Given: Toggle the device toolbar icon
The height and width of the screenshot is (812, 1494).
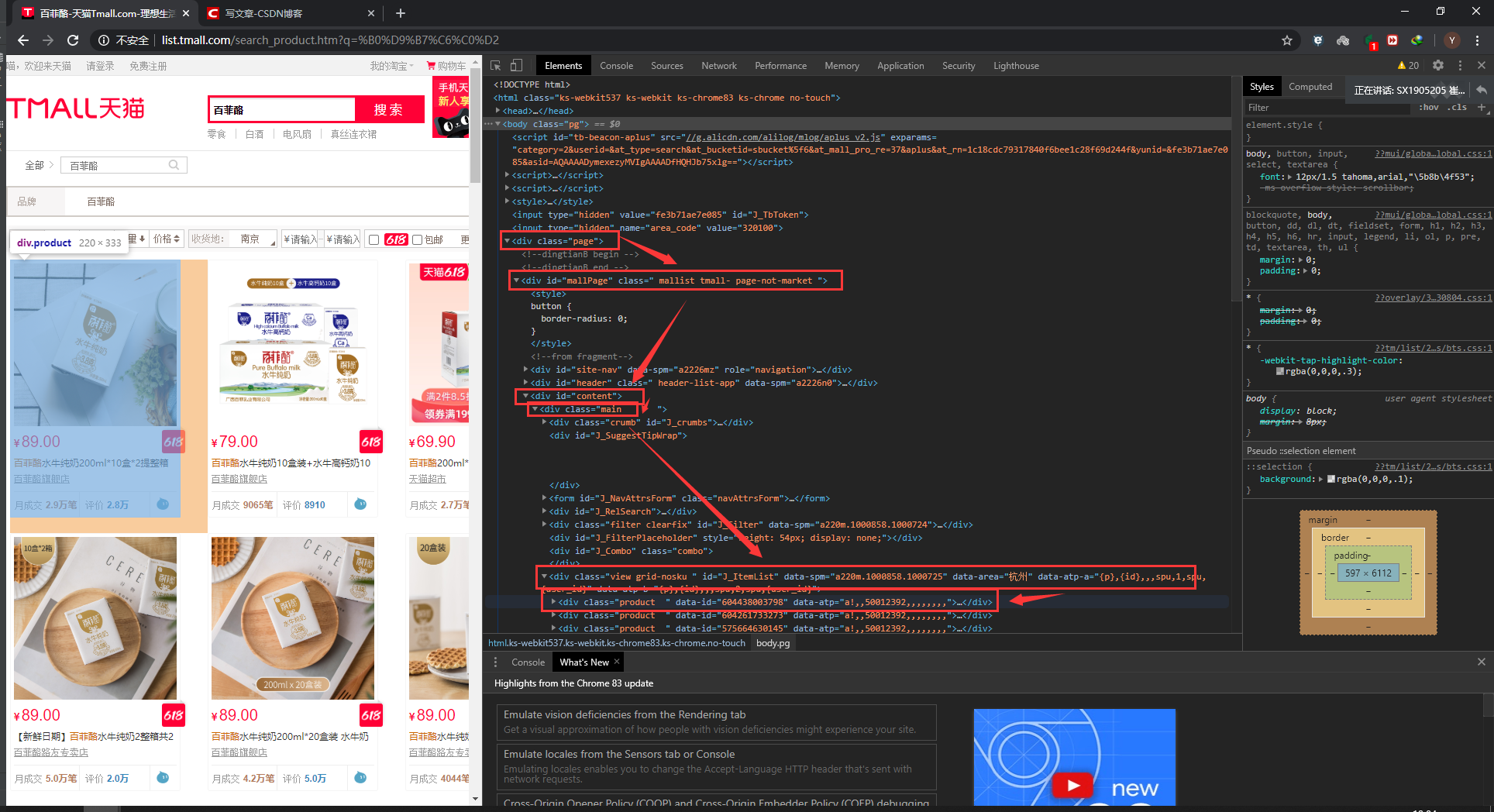Looking at the screenshot, I should tap(517, 66).
